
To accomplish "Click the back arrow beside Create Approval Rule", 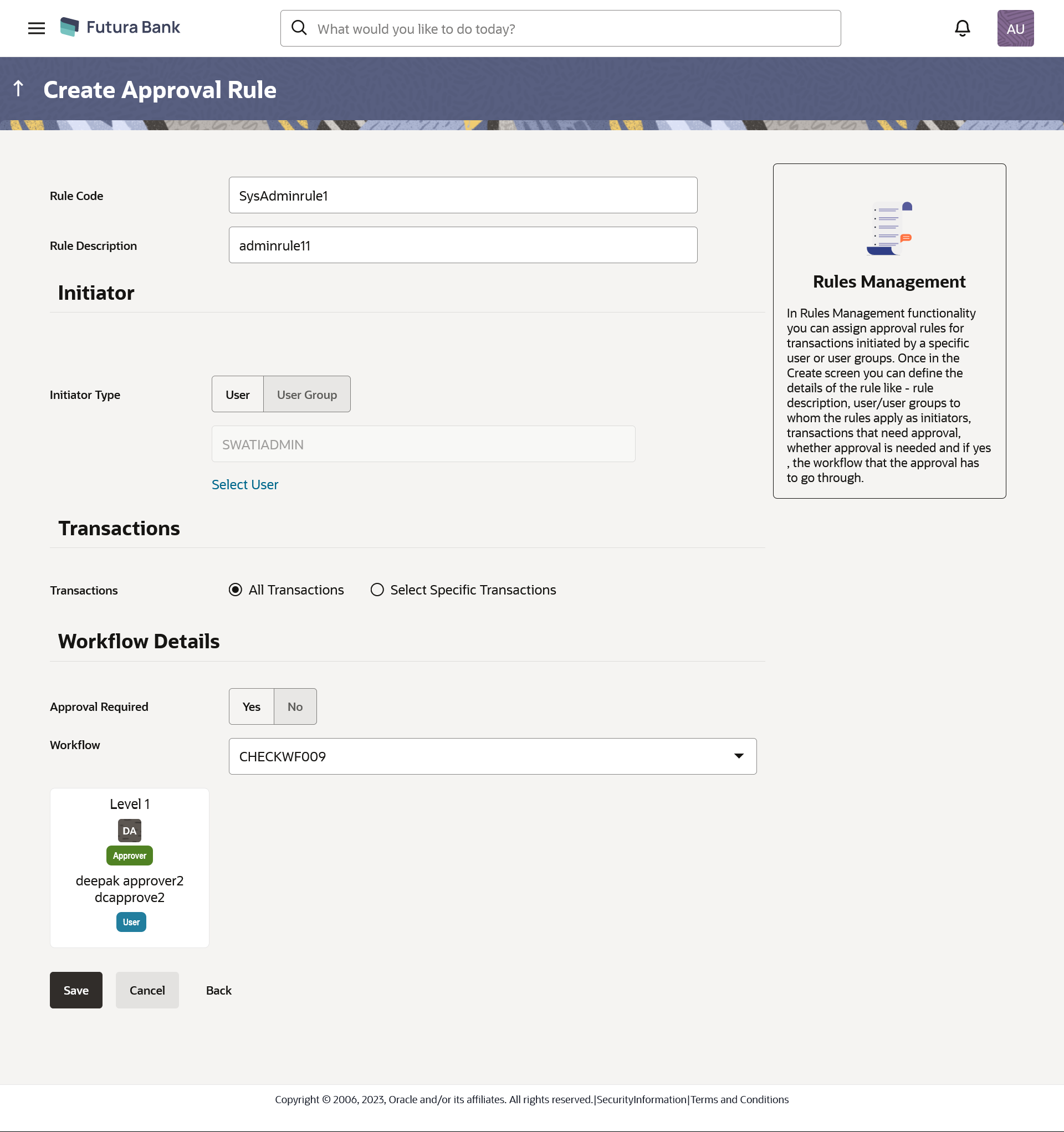I will coord(18,89).
